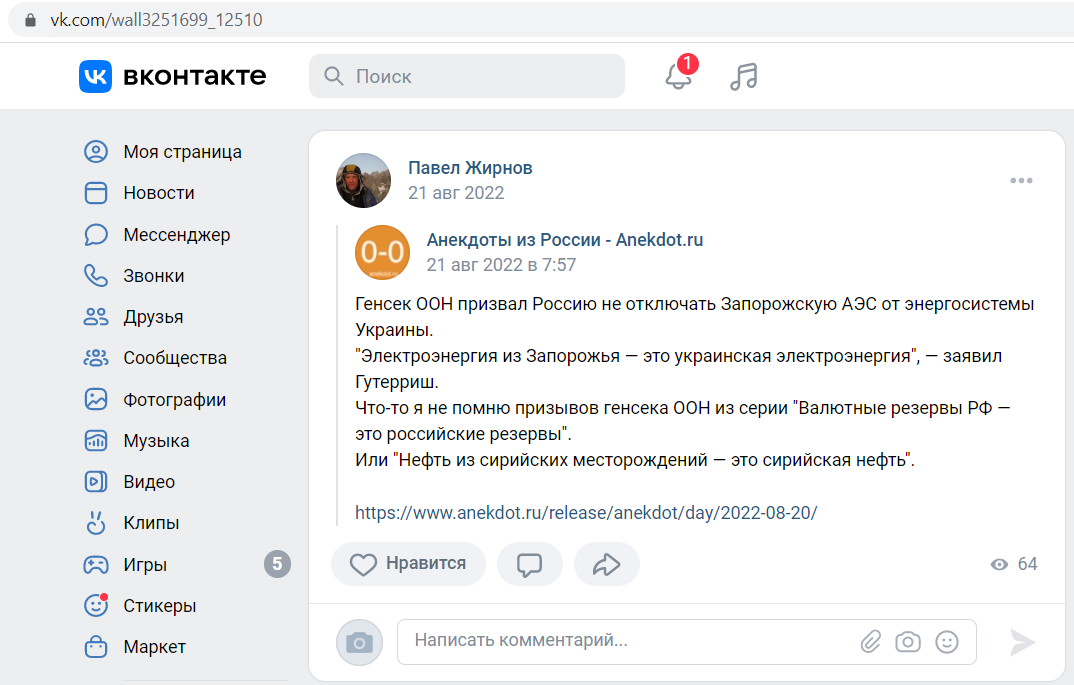Screen dimensions: 1074x685
Task: Click the Видео play icon
Action: tap(96, 482)
